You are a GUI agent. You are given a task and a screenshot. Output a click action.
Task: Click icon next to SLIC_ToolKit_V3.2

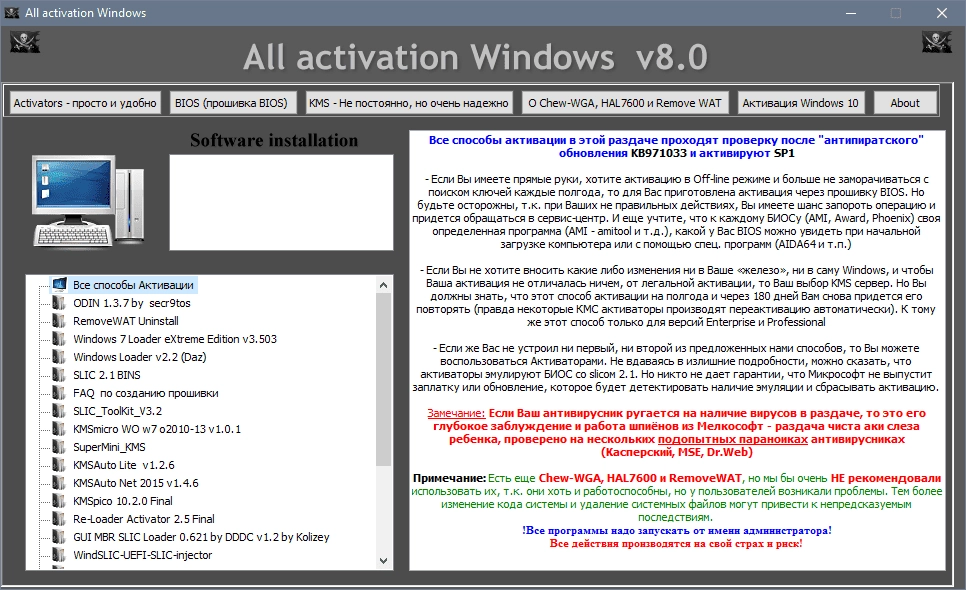tap(59, 411)
